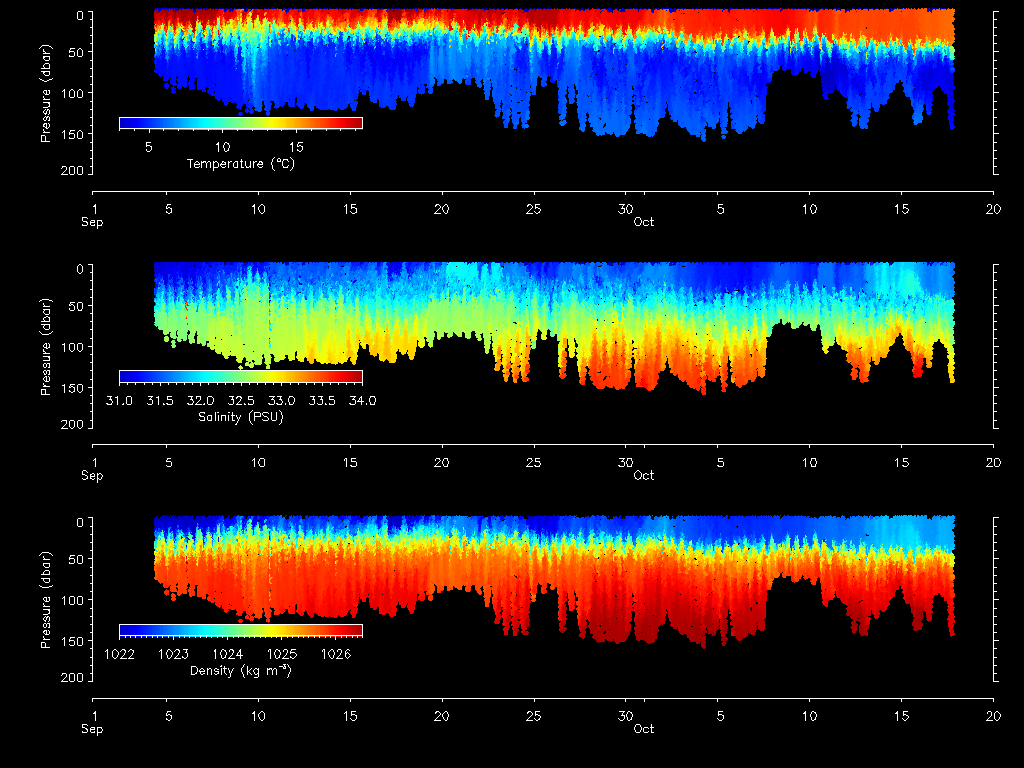Click the Oct label under the salinity plot
The width and height of the screenshot is (1024, 768).
pos(644,476)
